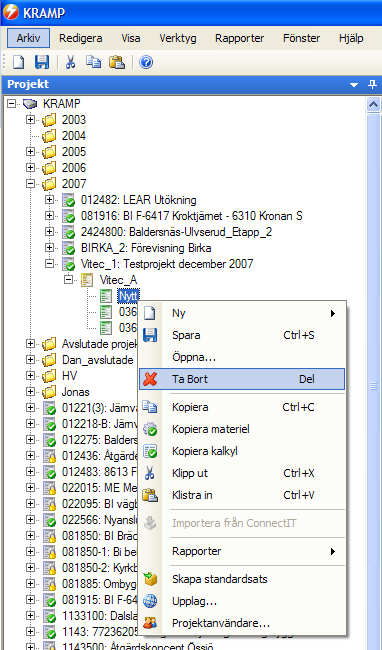Click the KRAMP application logo in title bar

[x=10, y=12]
